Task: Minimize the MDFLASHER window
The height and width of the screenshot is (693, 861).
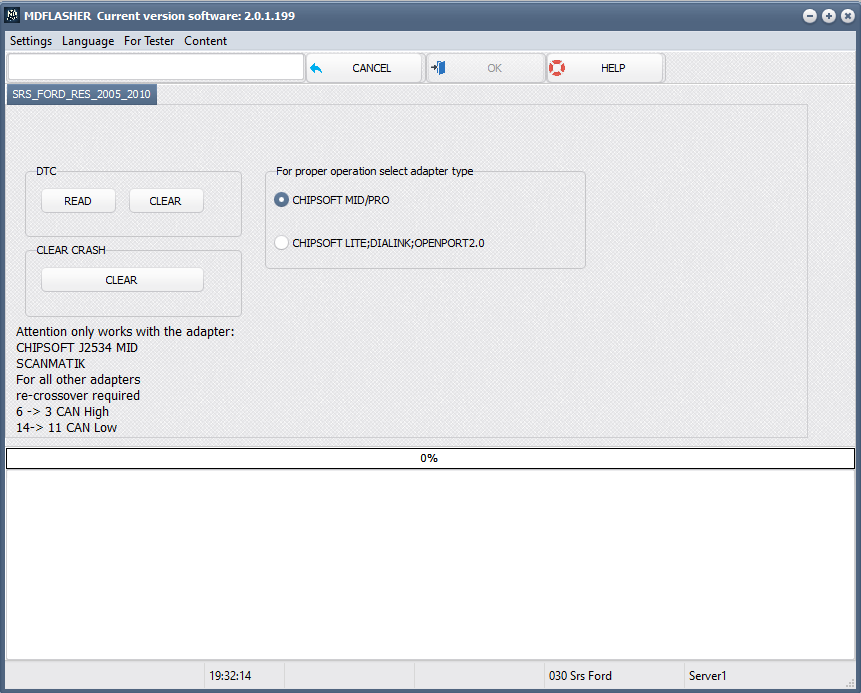Action: point(809,16)
